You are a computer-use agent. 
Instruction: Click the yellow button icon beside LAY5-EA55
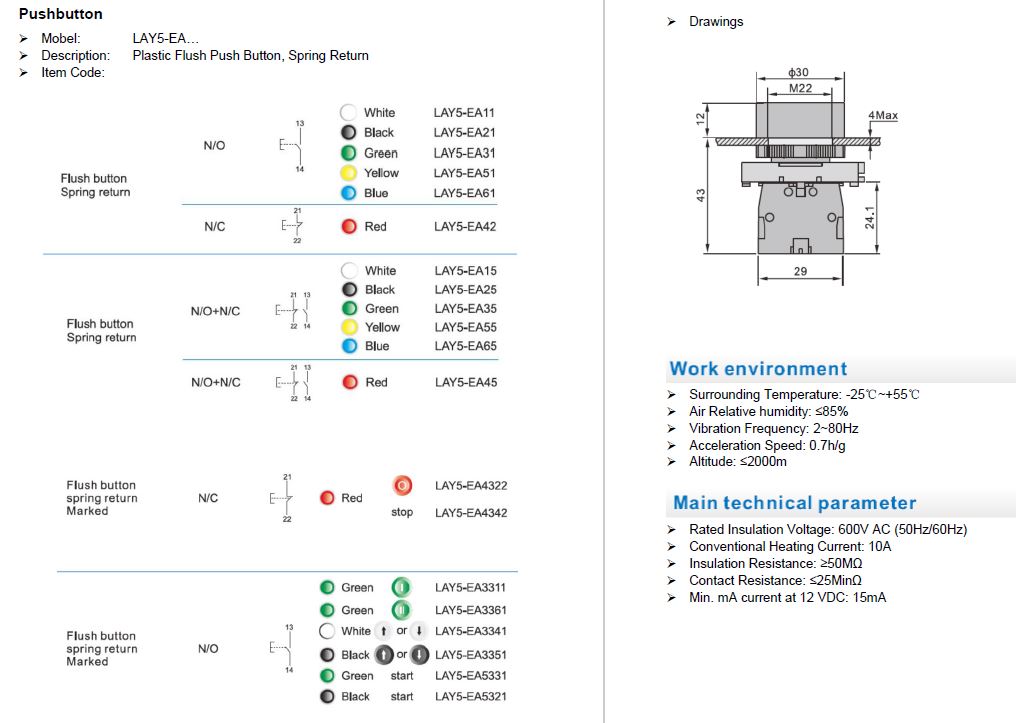pyautogui.click(x=349, y=327)
